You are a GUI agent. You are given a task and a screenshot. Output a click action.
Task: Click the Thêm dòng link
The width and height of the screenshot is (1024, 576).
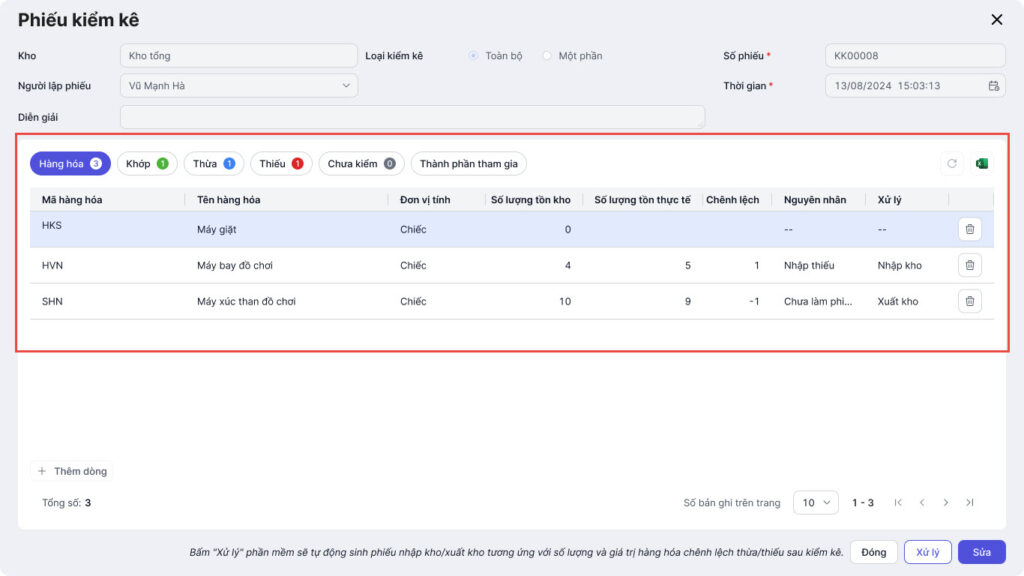point(73,471)
